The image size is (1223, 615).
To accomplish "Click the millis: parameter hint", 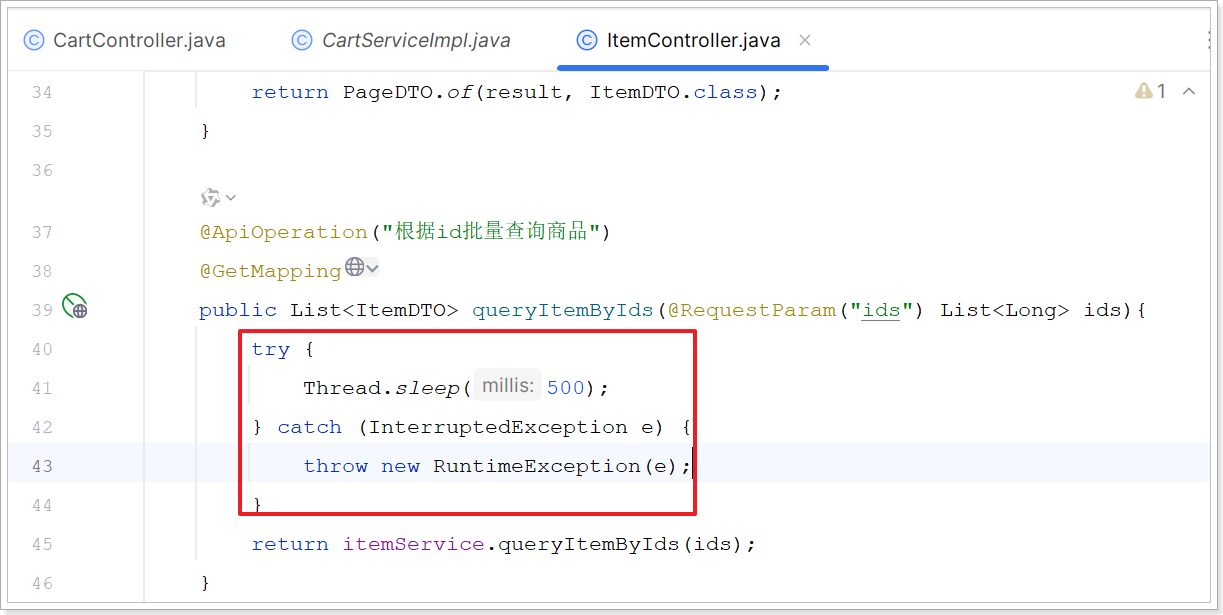I will (508, 386).
